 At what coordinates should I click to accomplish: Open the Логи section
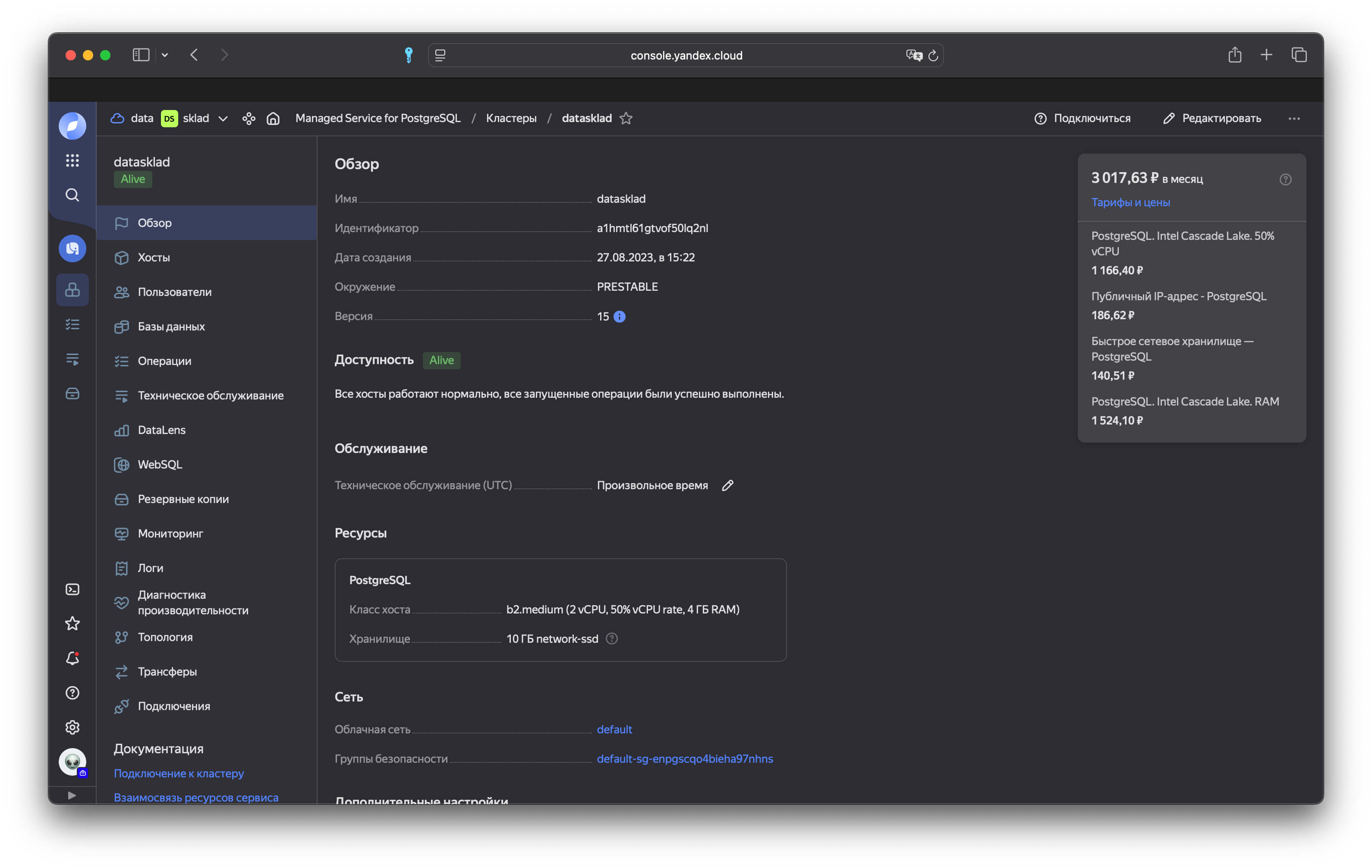point(206,568)
